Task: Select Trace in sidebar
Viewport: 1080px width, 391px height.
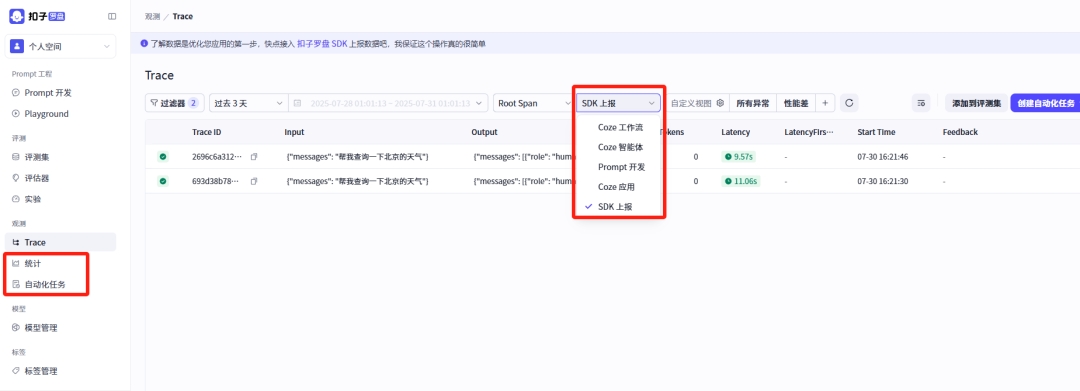Action: 61,242
